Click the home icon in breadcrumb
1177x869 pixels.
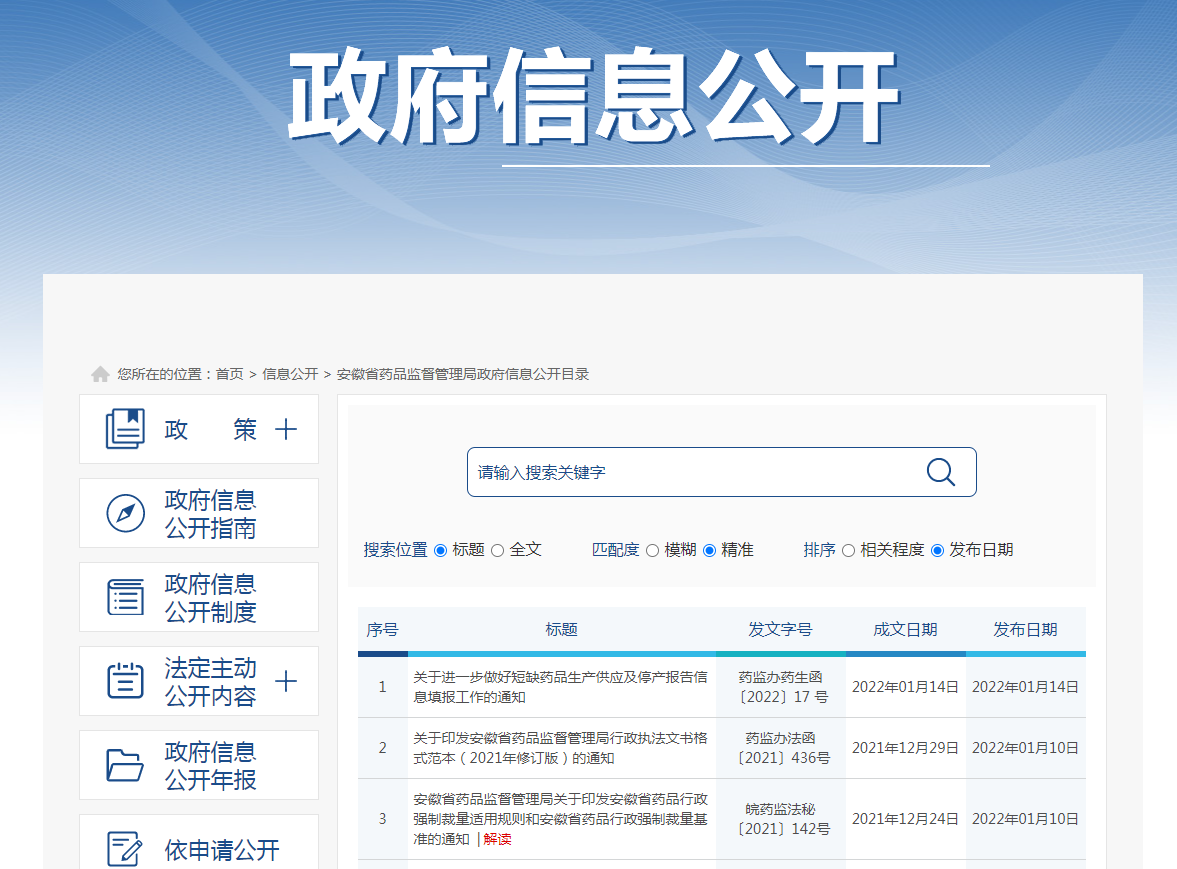(x=100, y=374)
